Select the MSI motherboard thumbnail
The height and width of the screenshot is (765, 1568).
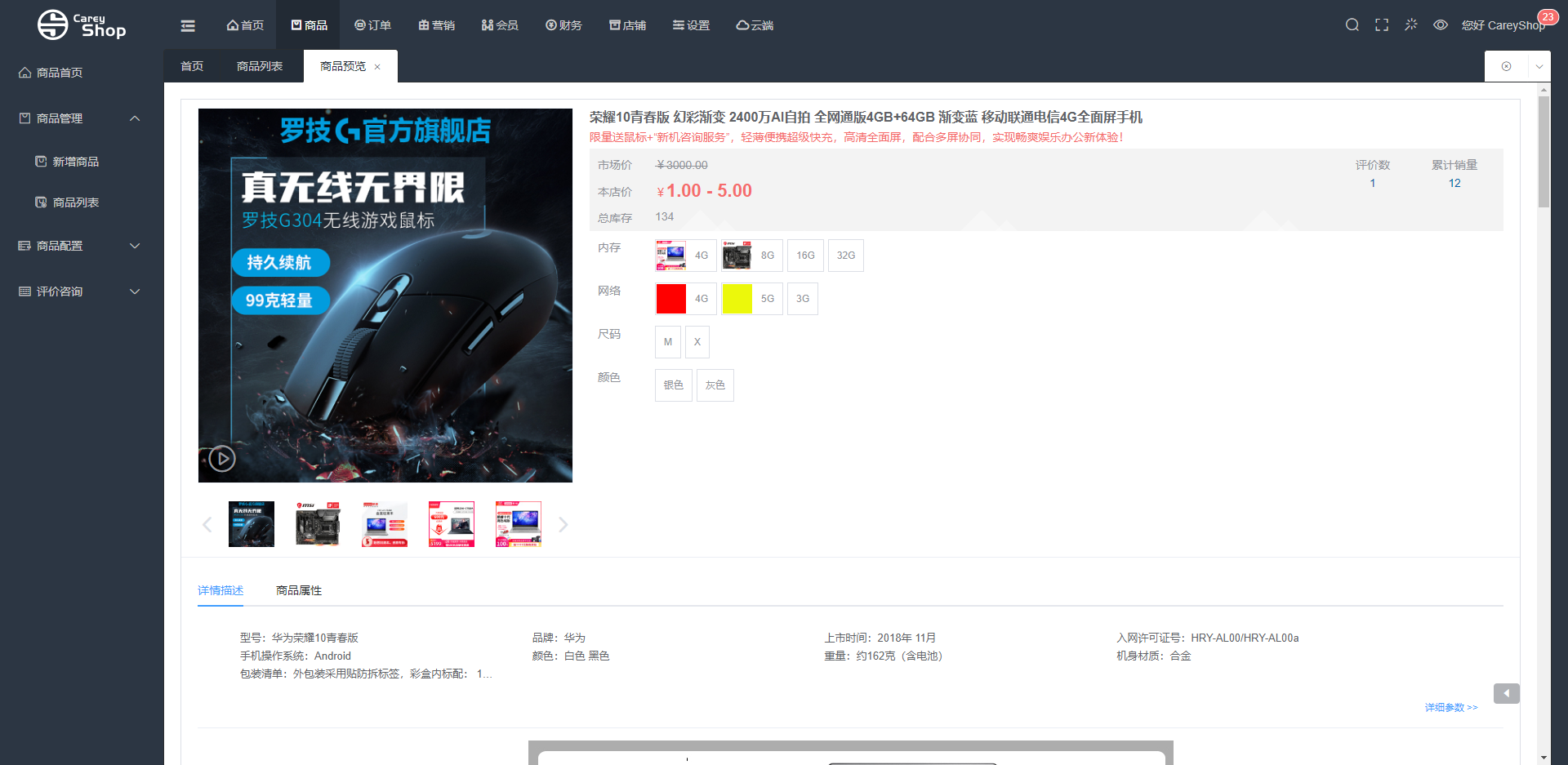coord(318,524)
